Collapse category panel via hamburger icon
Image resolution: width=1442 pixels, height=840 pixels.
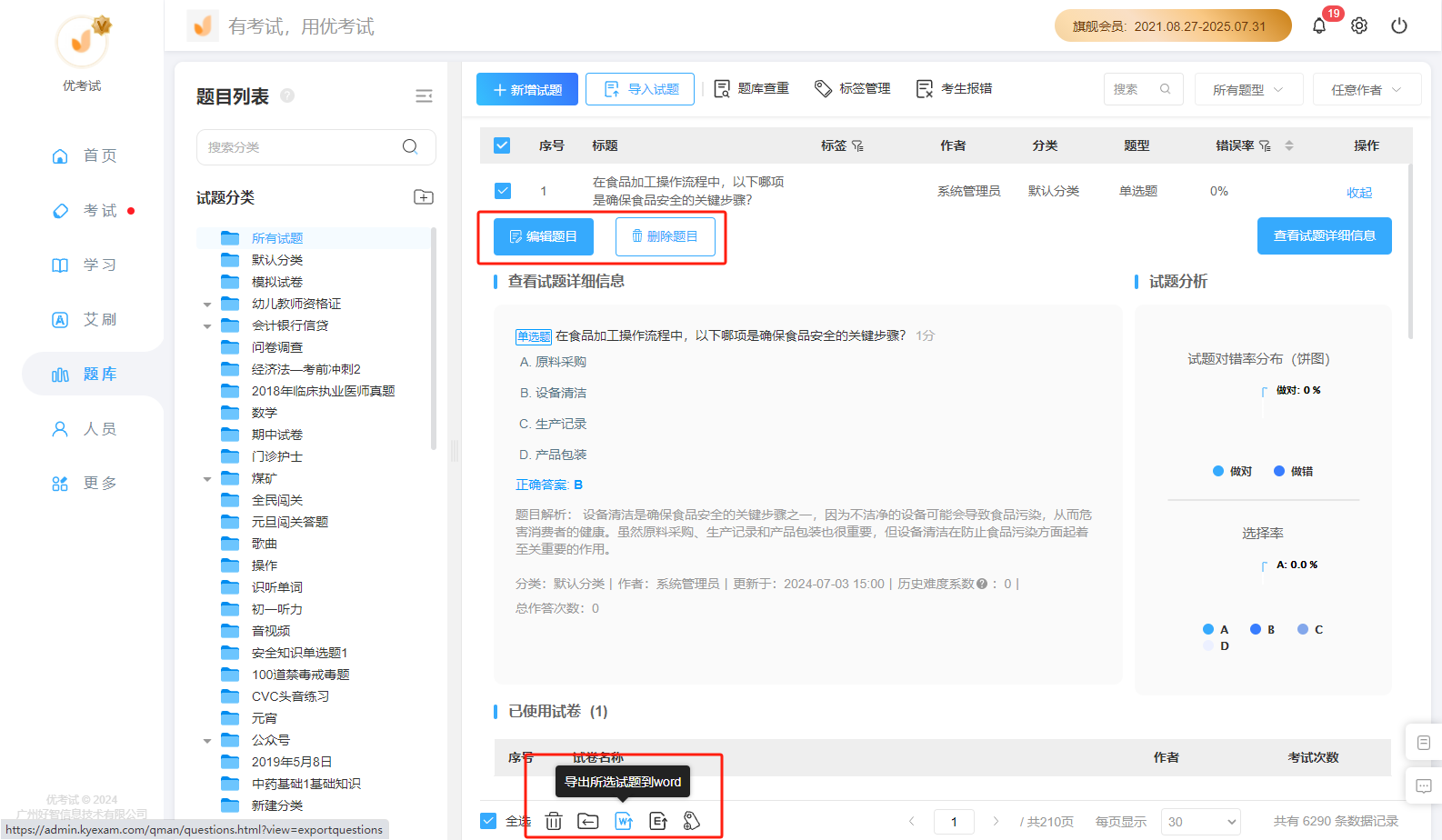(x=424, y=95)
